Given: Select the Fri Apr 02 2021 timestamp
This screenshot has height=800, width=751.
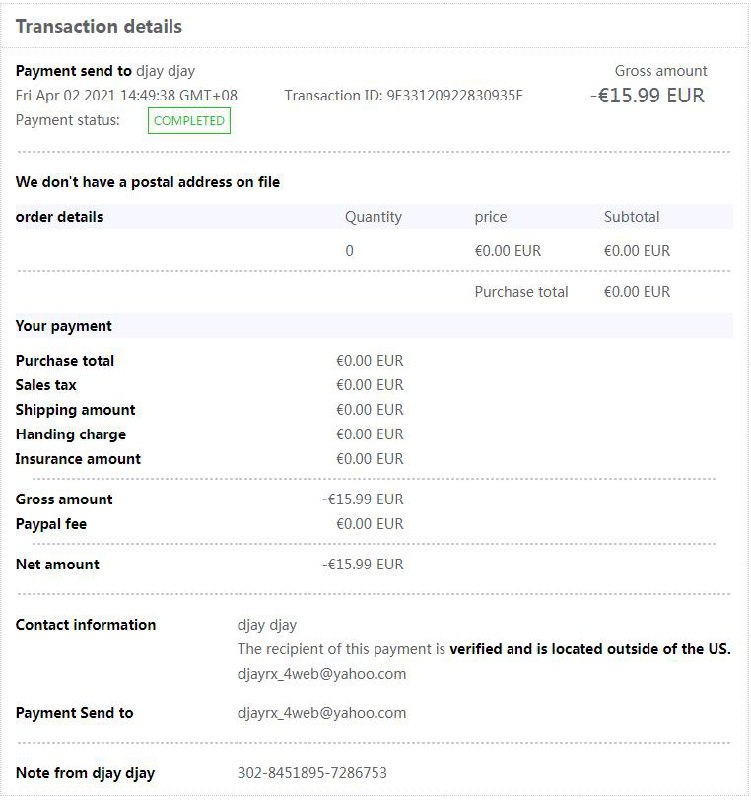Looking at the screenshot, I should pyautogui.click(x=127, y=96).
